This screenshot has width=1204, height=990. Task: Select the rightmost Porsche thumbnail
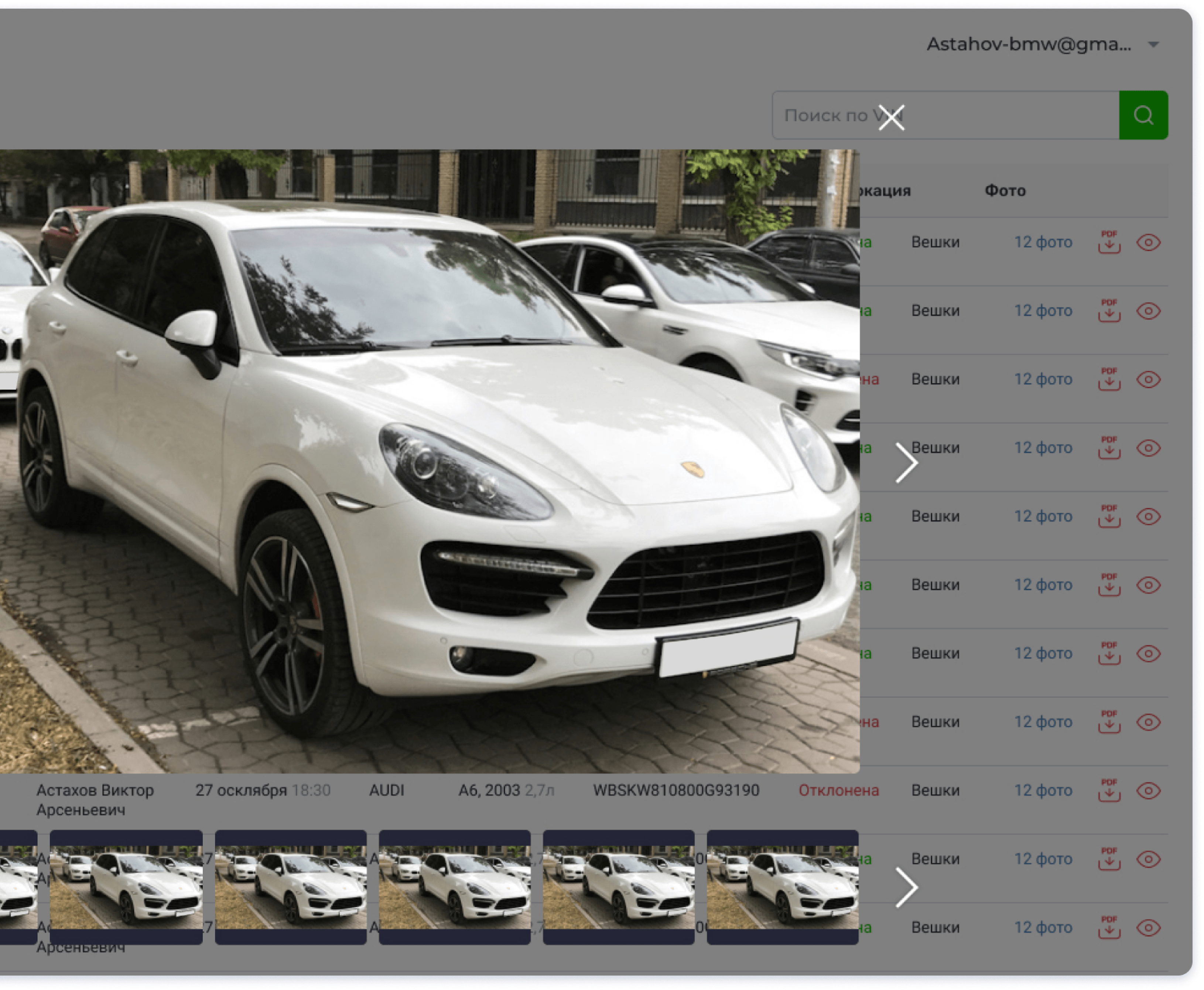pyautogui.click(x=782, y=887)
